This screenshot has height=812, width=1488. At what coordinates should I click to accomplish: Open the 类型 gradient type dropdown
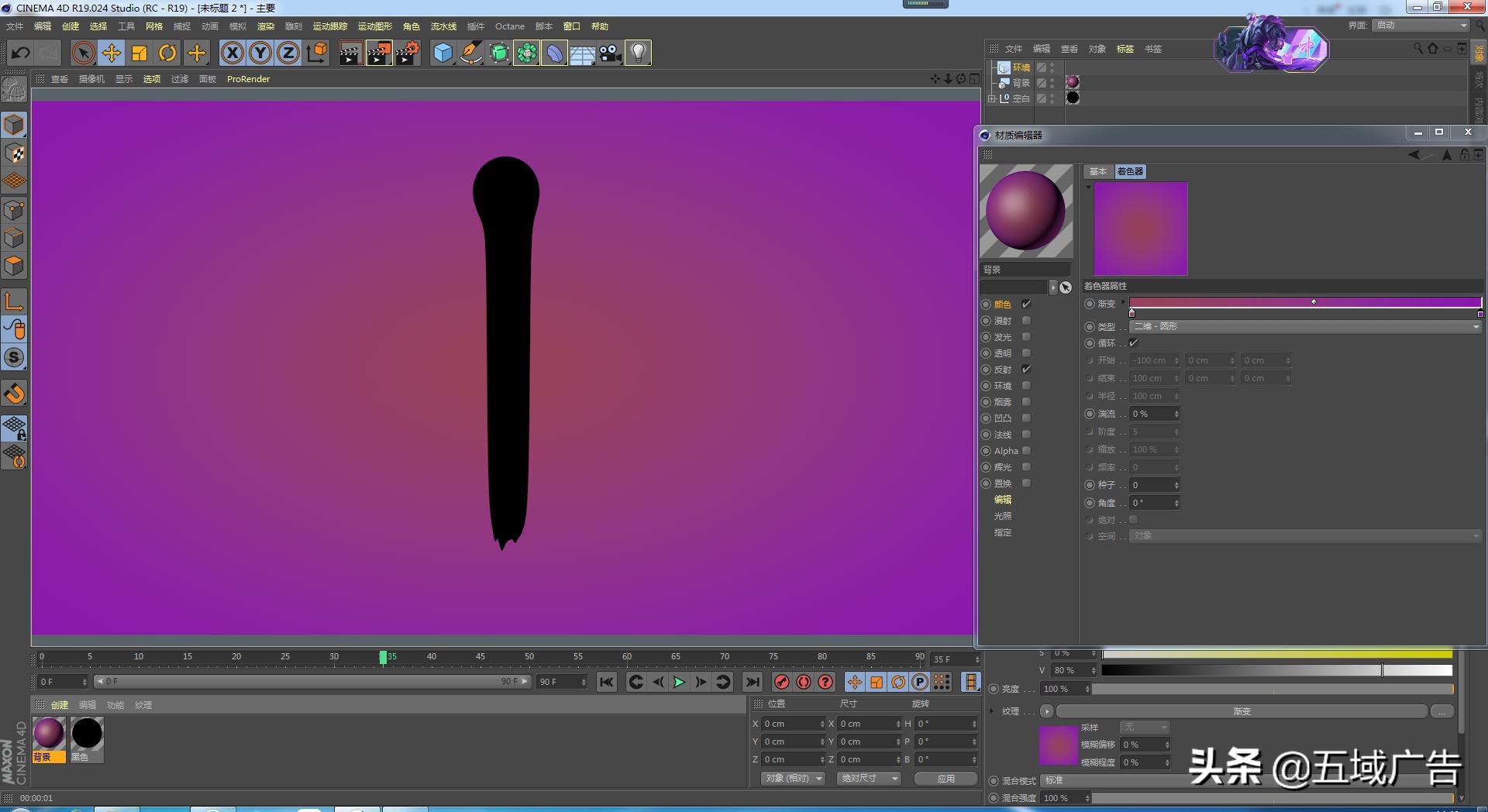(x=1305, y=327)
